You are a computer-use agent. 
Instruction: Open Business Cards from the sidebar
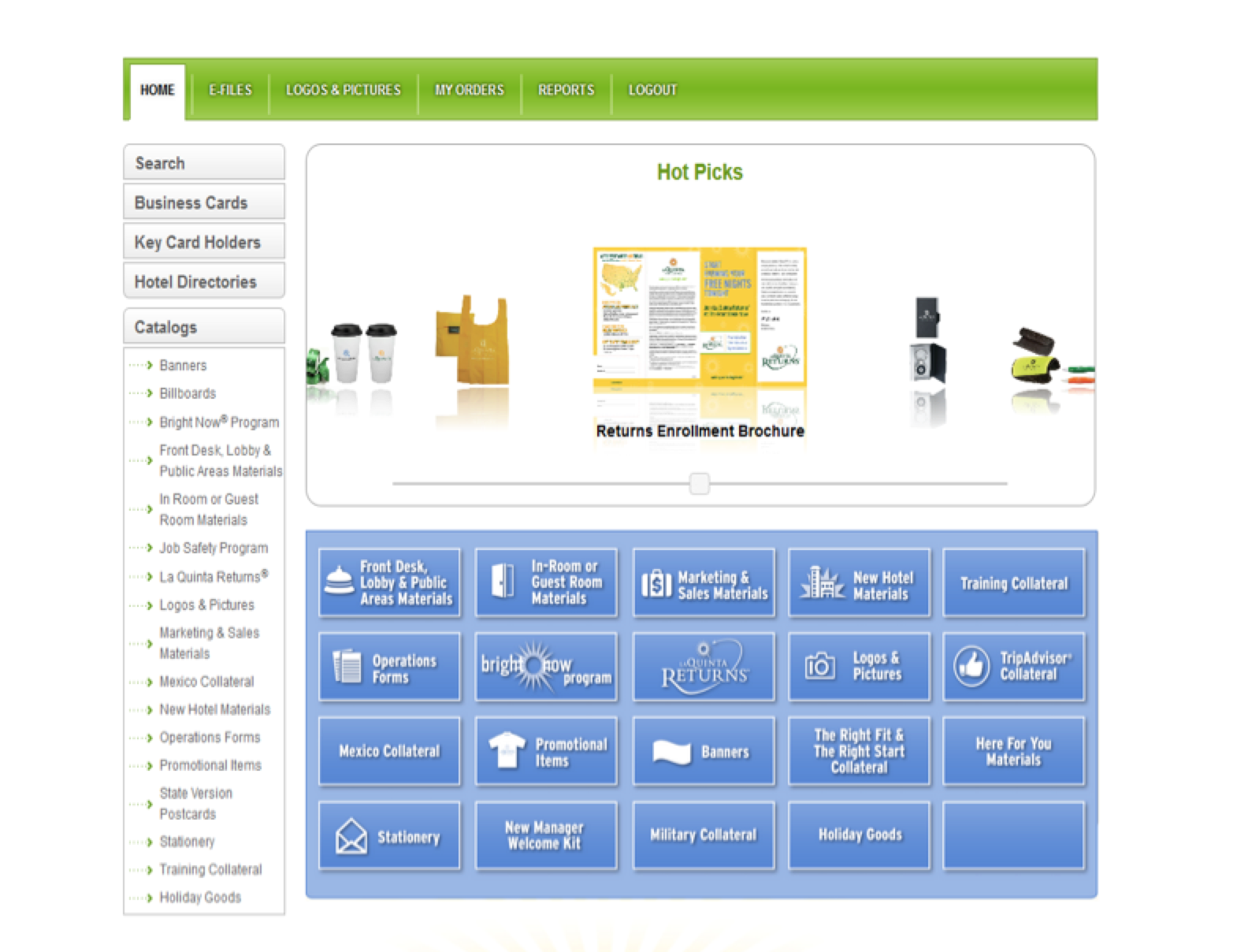pyautogui.click(x=204, y=202)
